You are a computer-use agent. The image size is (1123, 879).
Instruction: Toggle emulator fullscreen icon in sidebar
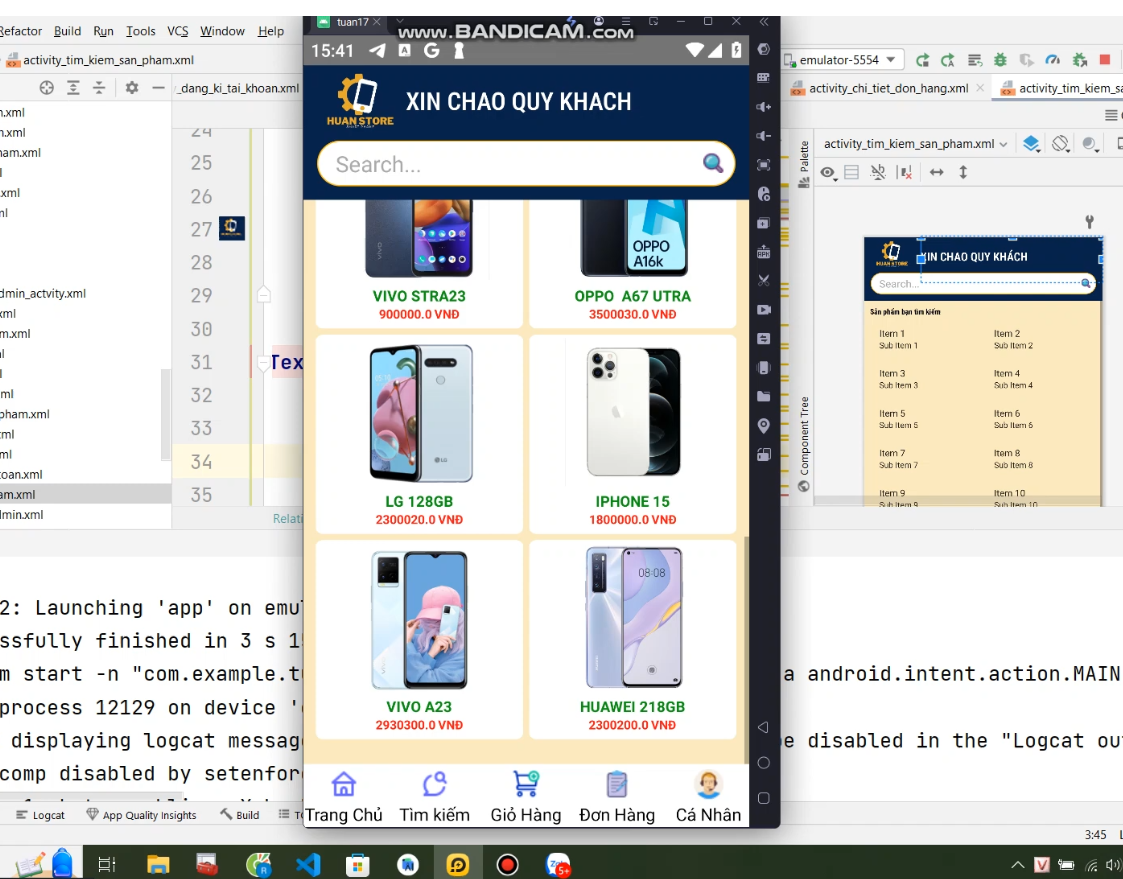tap(764, 165)
